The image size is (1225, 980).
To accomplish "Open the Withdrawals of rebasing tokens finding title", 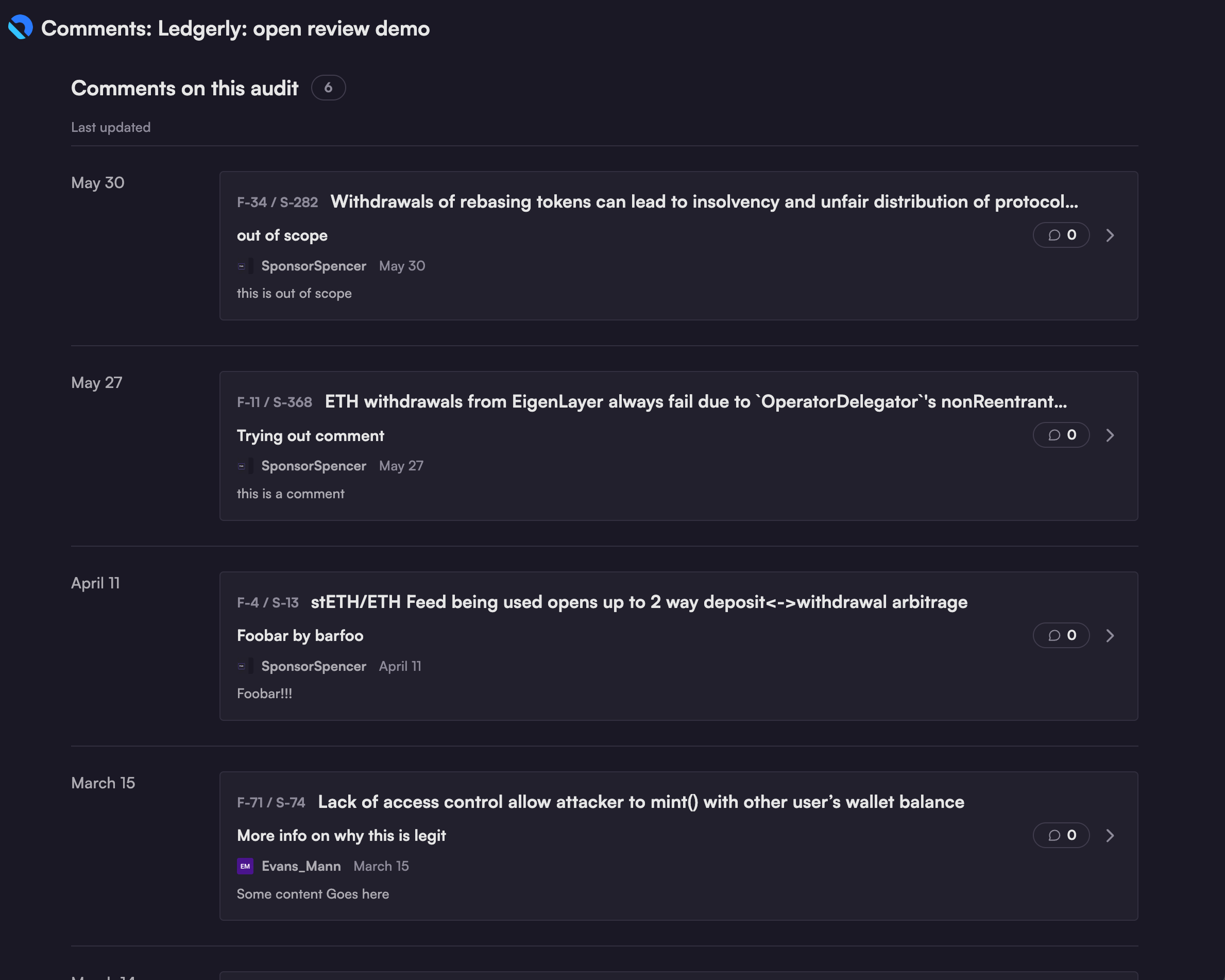I will [x=704, y=202].
